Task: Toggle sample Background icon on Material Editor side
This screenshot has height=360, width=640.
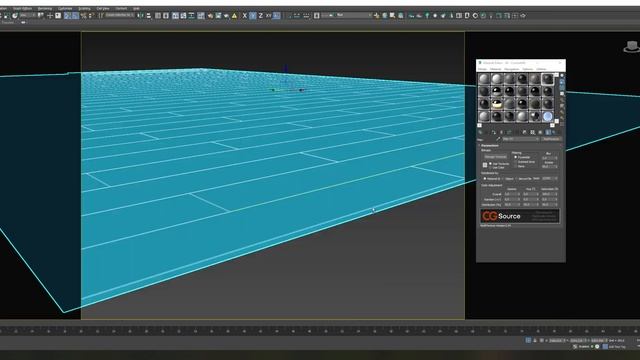Action: [x=562, y=88]
